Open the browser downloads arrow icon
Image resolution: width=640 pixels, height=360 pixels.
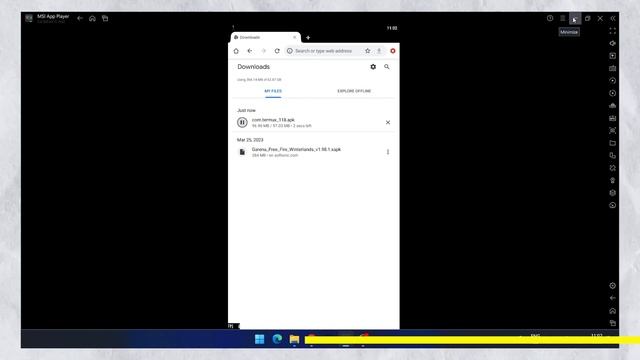(x=379, y=51)
